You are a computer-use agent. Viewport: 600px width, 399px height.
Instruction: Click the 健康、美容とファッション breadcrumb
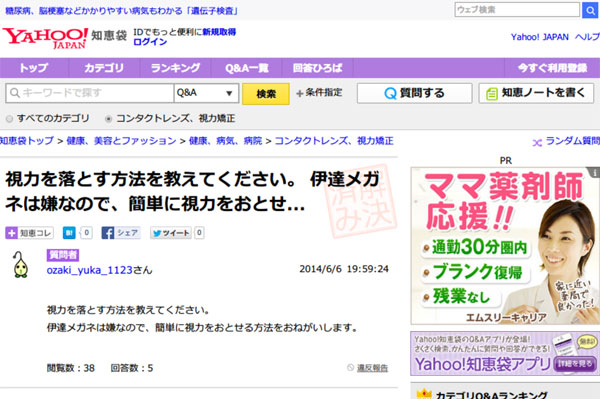pos(121,141)
